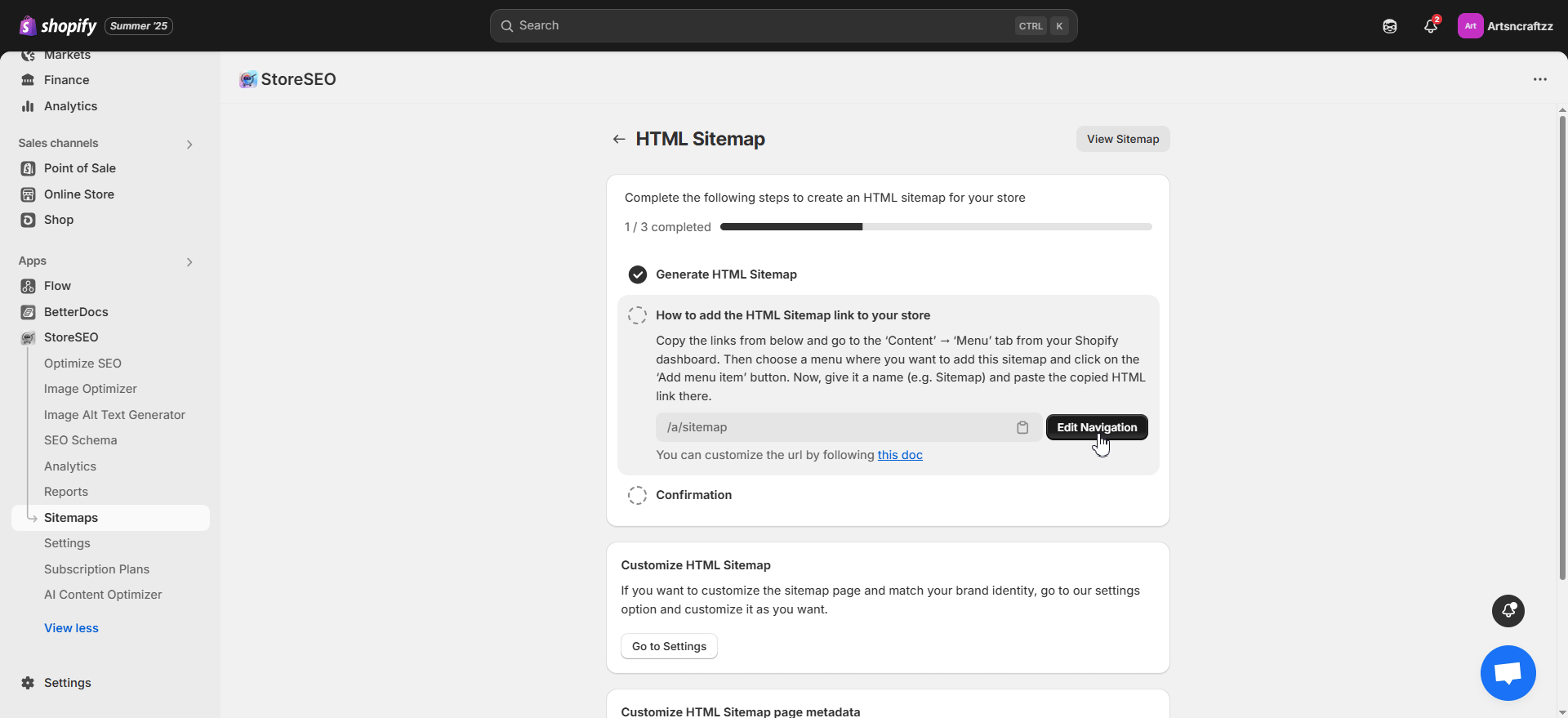Click the Finance icon in sidebar
1568x718 pixels.
click(28, 80)
